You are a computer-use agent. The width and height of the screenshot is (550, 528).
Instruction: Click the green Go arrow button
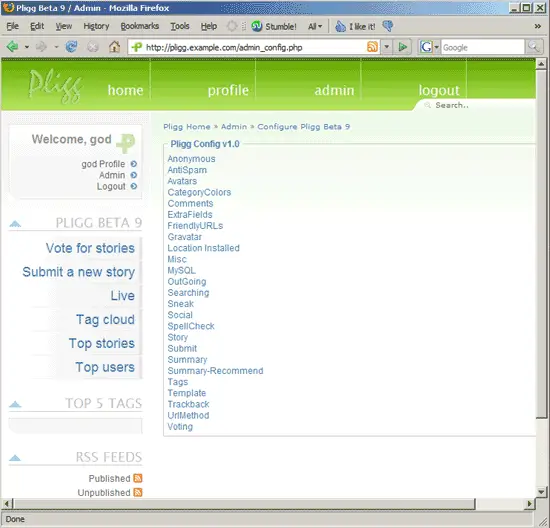403,47
